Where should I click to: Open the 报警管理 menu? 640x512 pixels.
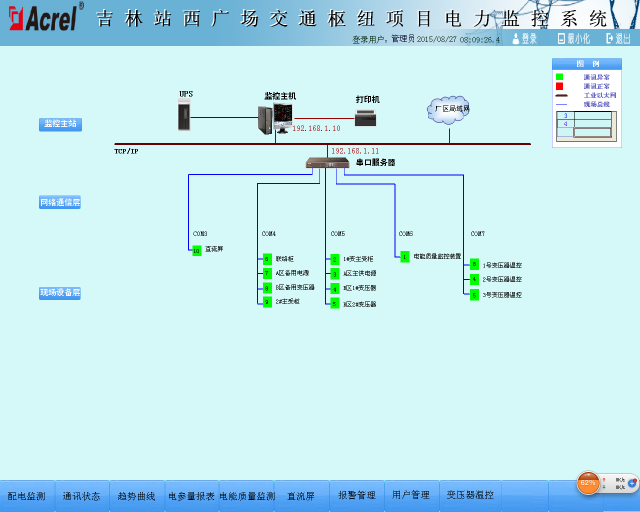pos(356,495)
